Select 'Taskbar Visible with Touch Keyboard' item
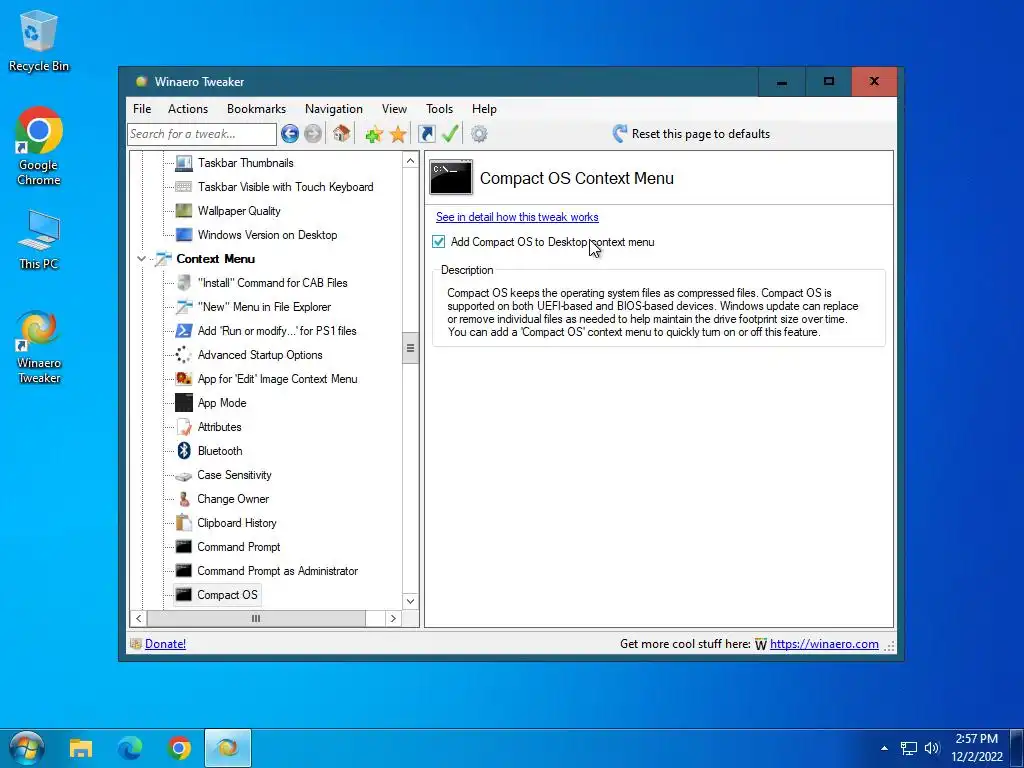Screen dimensions: 1024x768 pyautogui.click(x=285, y=187)
